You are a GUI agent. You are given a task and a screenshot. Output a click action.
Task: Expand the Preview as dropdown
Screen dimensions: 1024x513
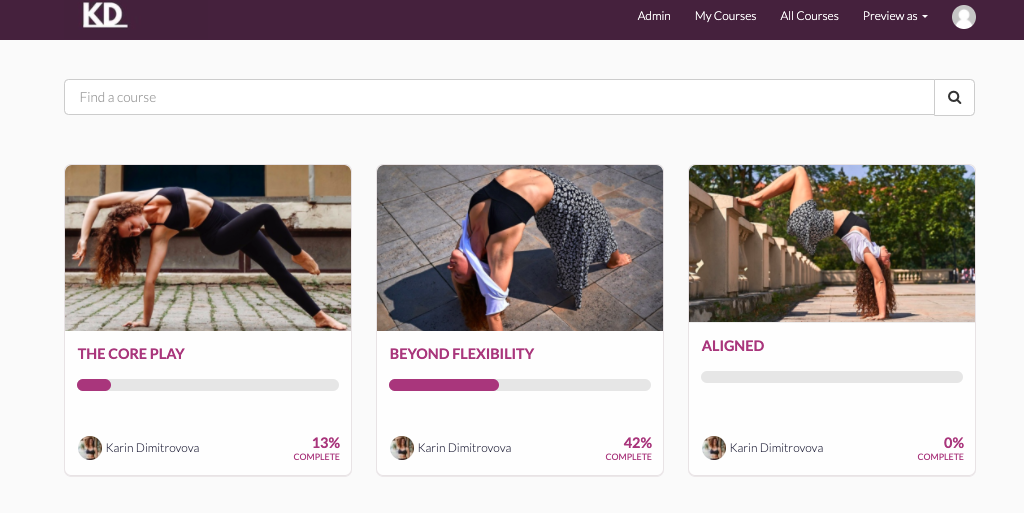pos(895,16)
